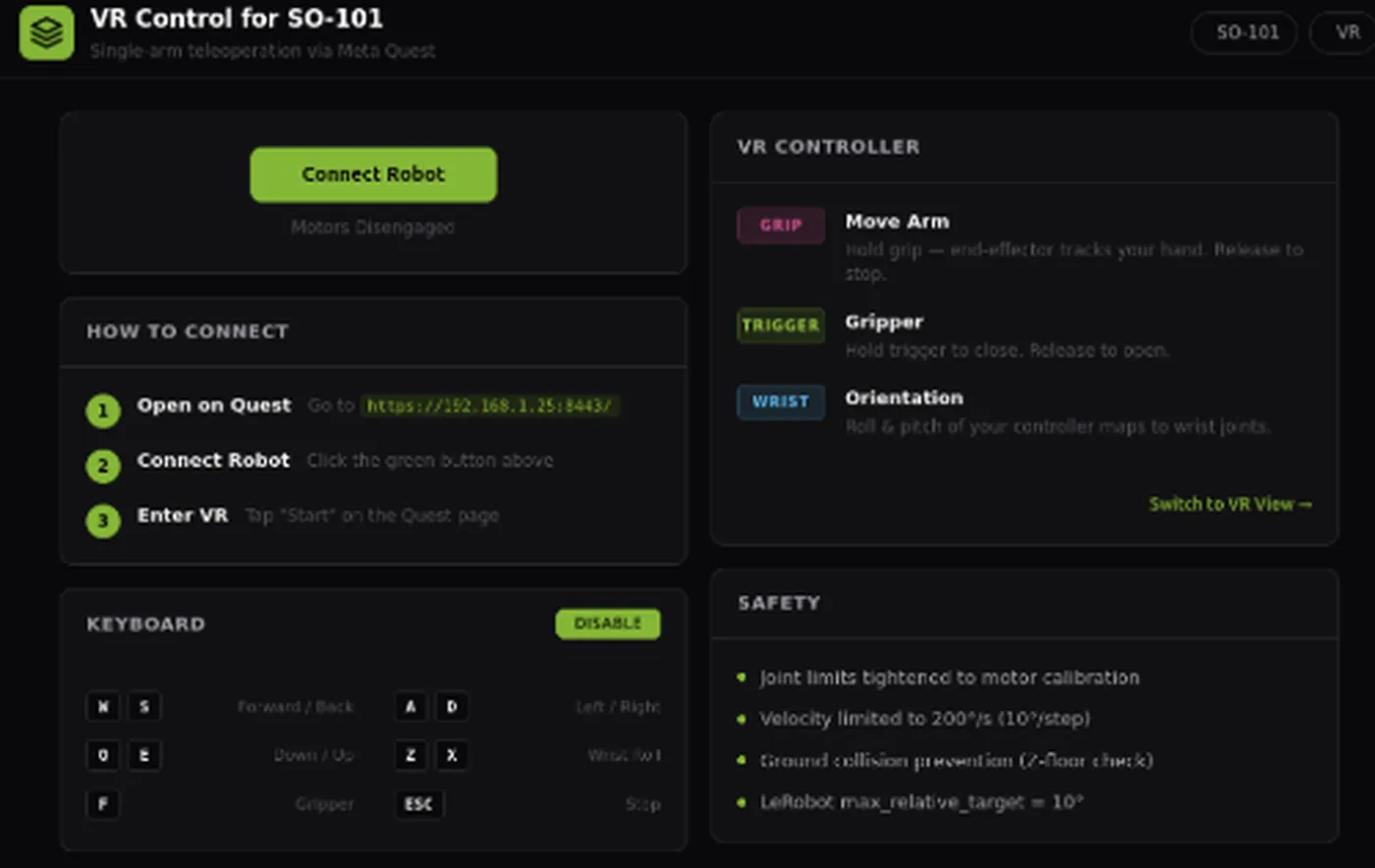This screenshot has height=868, width=1375.
Task: Click "LeRobot max_relative_target = 10°" line
Action: click(x=921, y=802)
